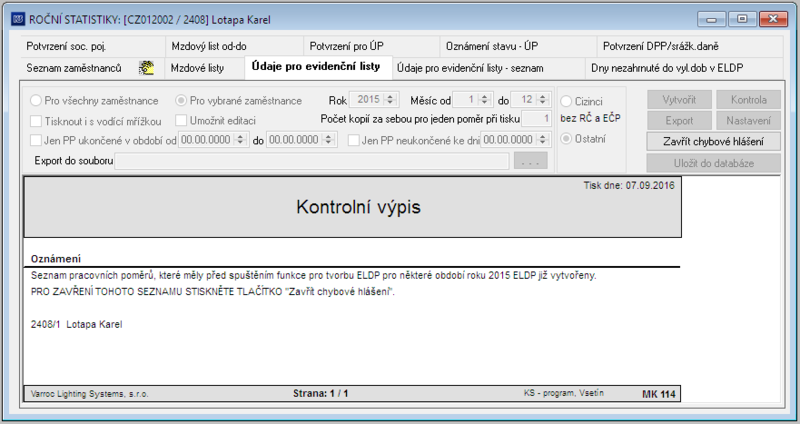This screenshot has height=424, width=800.
Task: Click the app icon in the title bar
Action: (18, 19)
